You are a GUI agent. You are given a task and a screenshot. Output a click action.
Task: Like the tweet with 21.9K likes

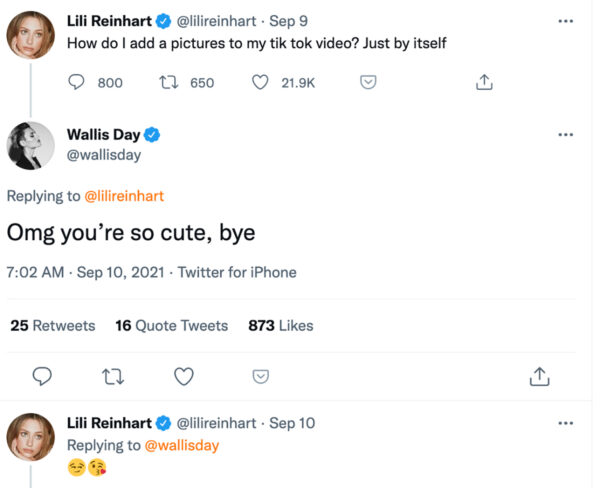click(260, 83)
